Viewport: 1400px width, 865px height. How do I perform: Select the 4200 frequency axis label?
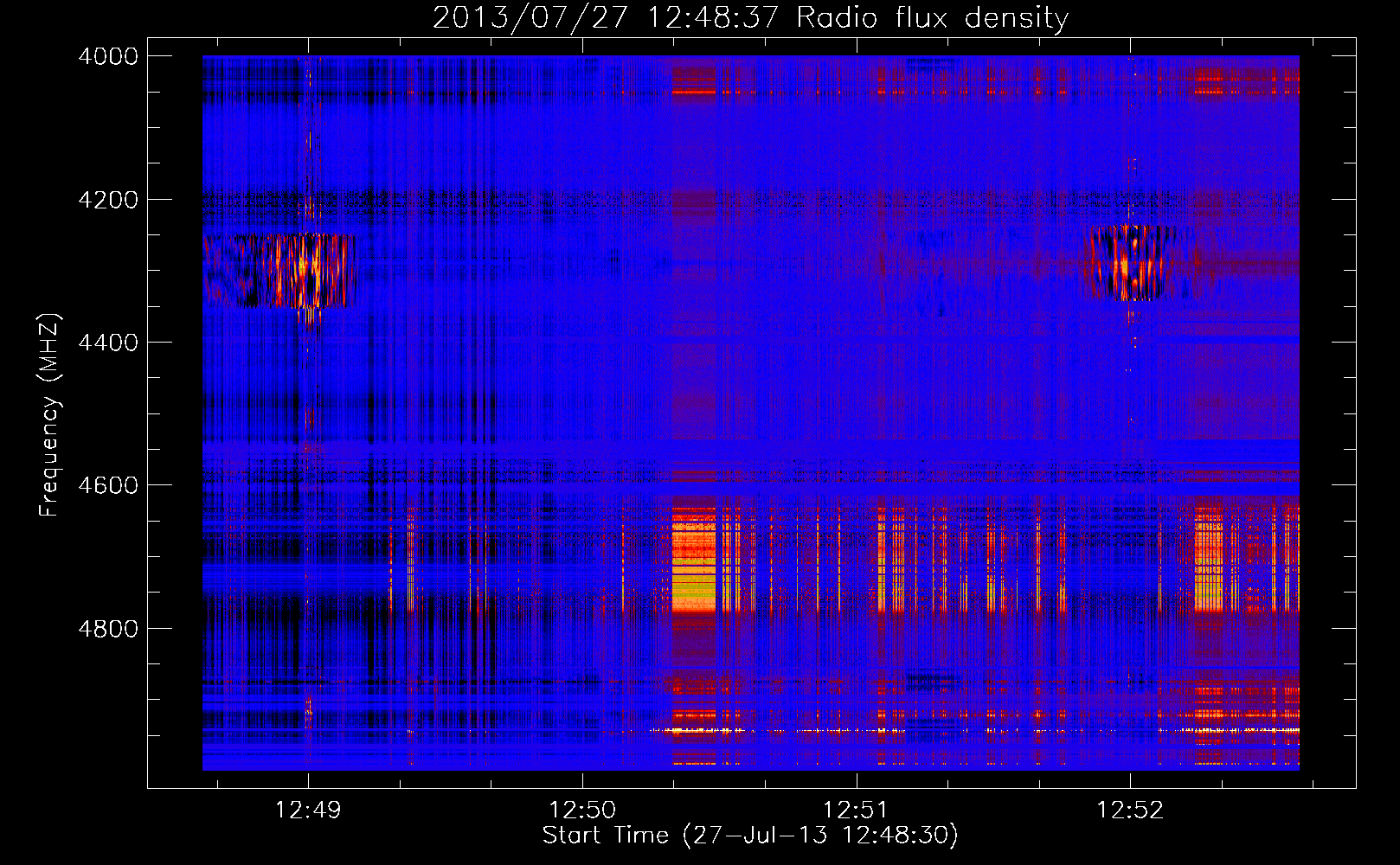108,200
